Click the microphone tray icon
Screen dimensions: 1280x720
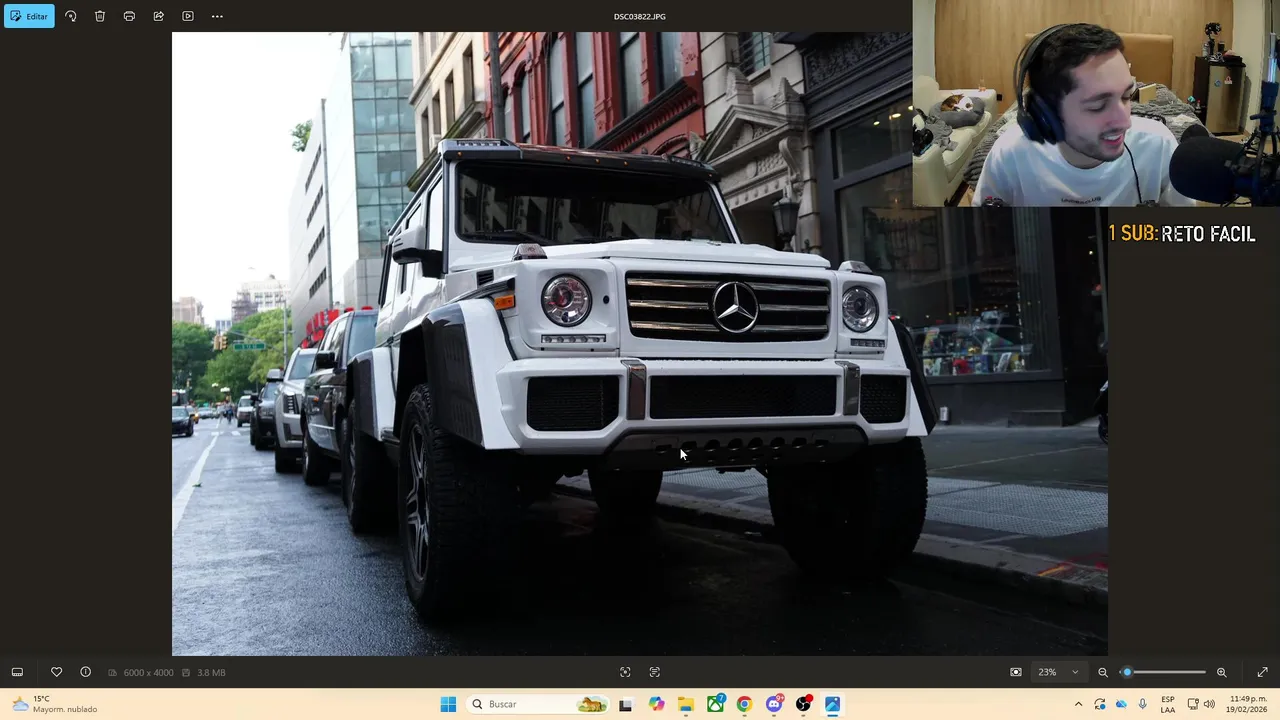coord(1142,704)
